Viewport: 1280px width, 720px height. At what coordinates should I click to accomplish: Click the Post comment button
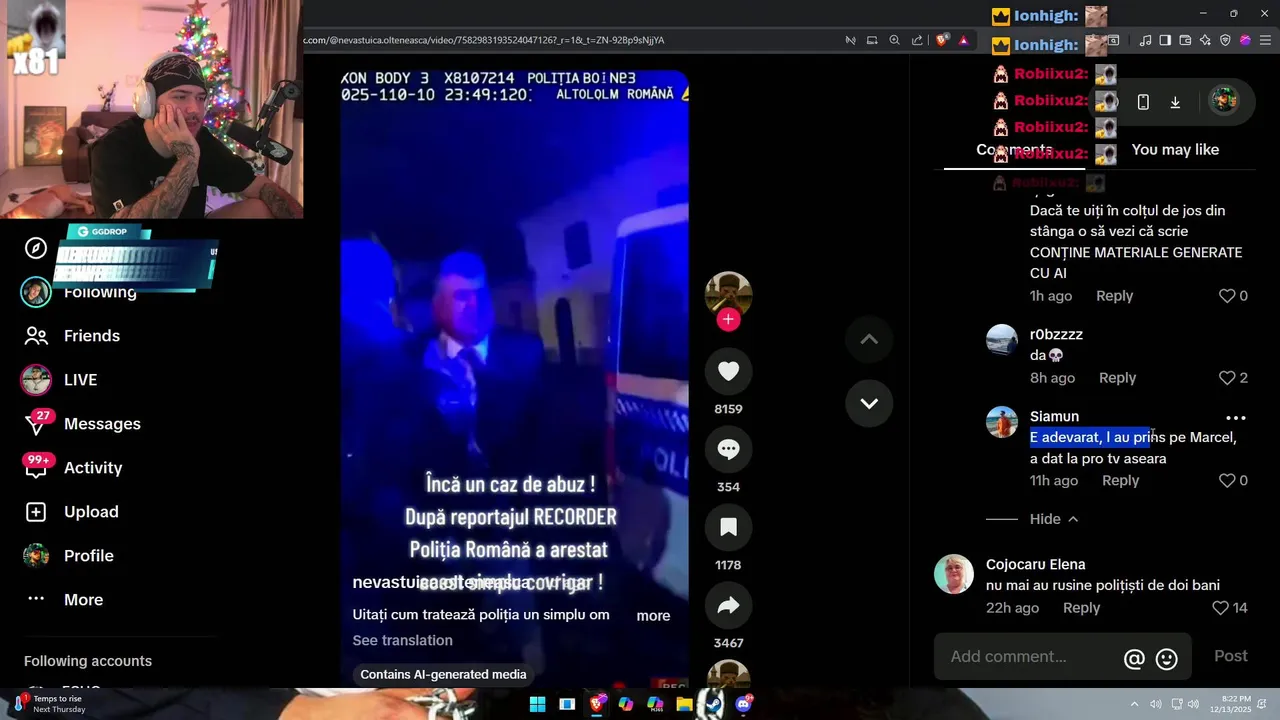click(1230, 656)
